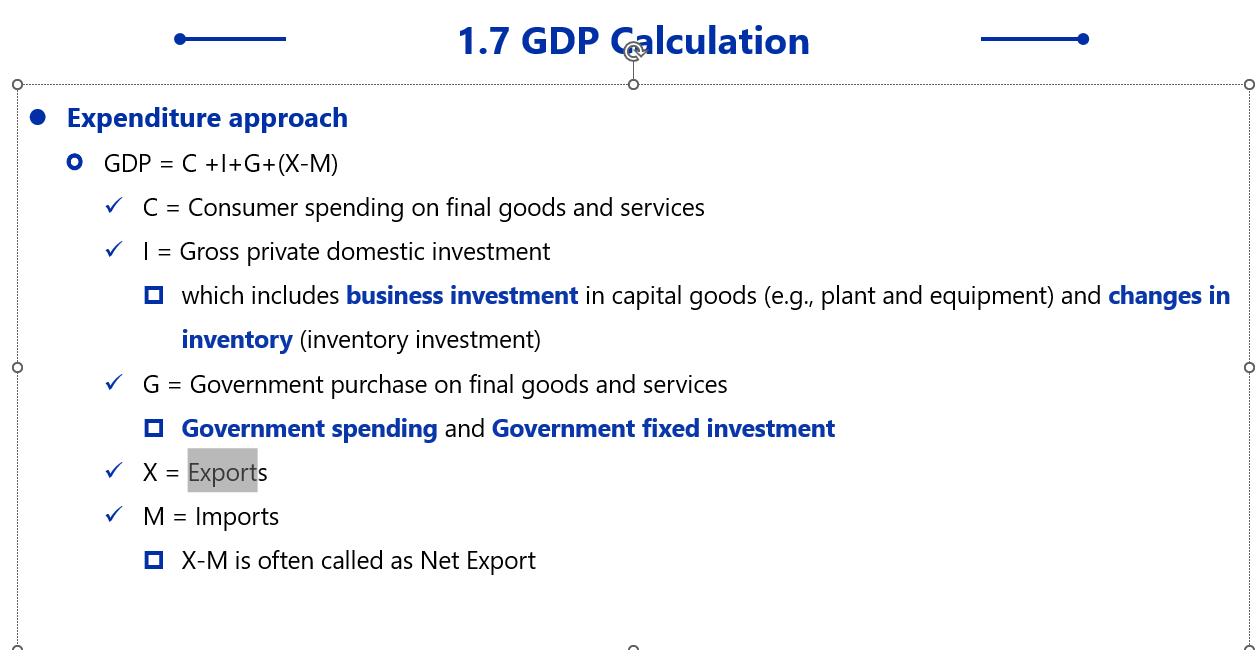The width and height of the screenshot is (1256, 650).
Task: Click the bold phrase 'changes in' at line end
Action: pyautogui.click(x=1168, y=296)
